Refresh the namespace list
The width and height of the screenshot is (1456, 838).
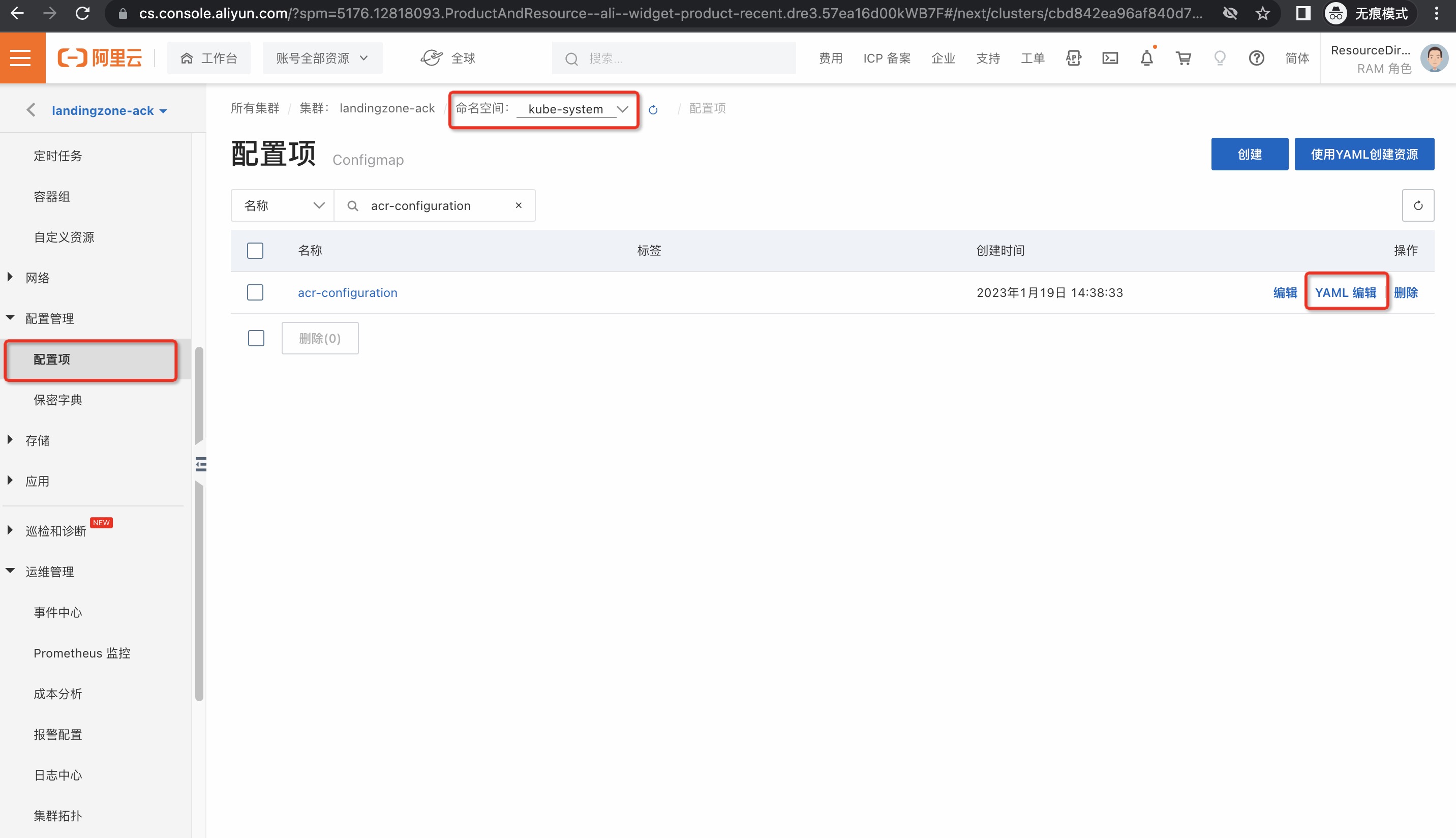(653, 109)
